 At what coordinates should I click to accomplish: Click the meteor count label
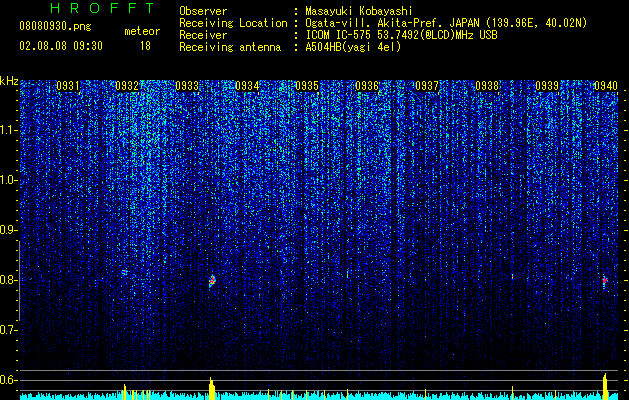(x=142, y=31)
